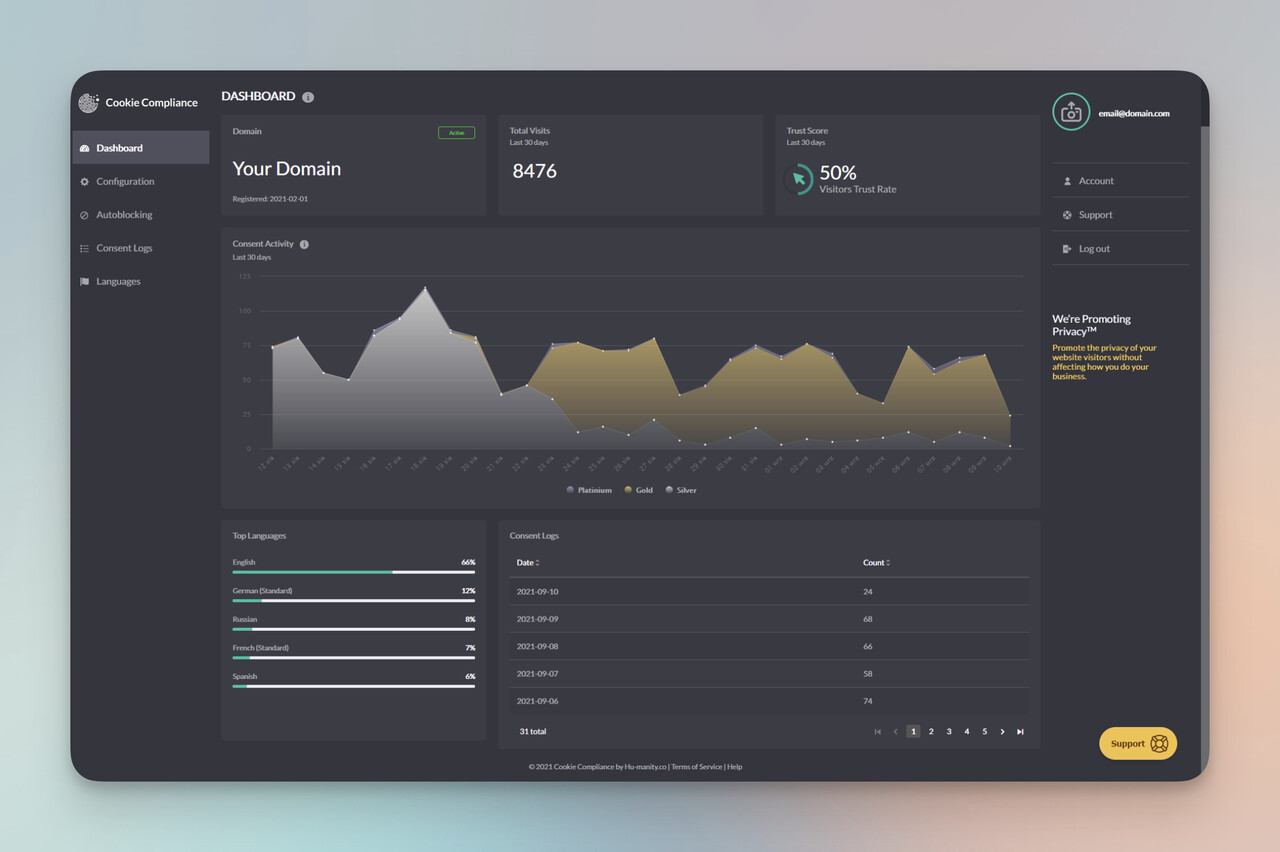
Task: Select page 3 in pagination
Action: point(949,732)
